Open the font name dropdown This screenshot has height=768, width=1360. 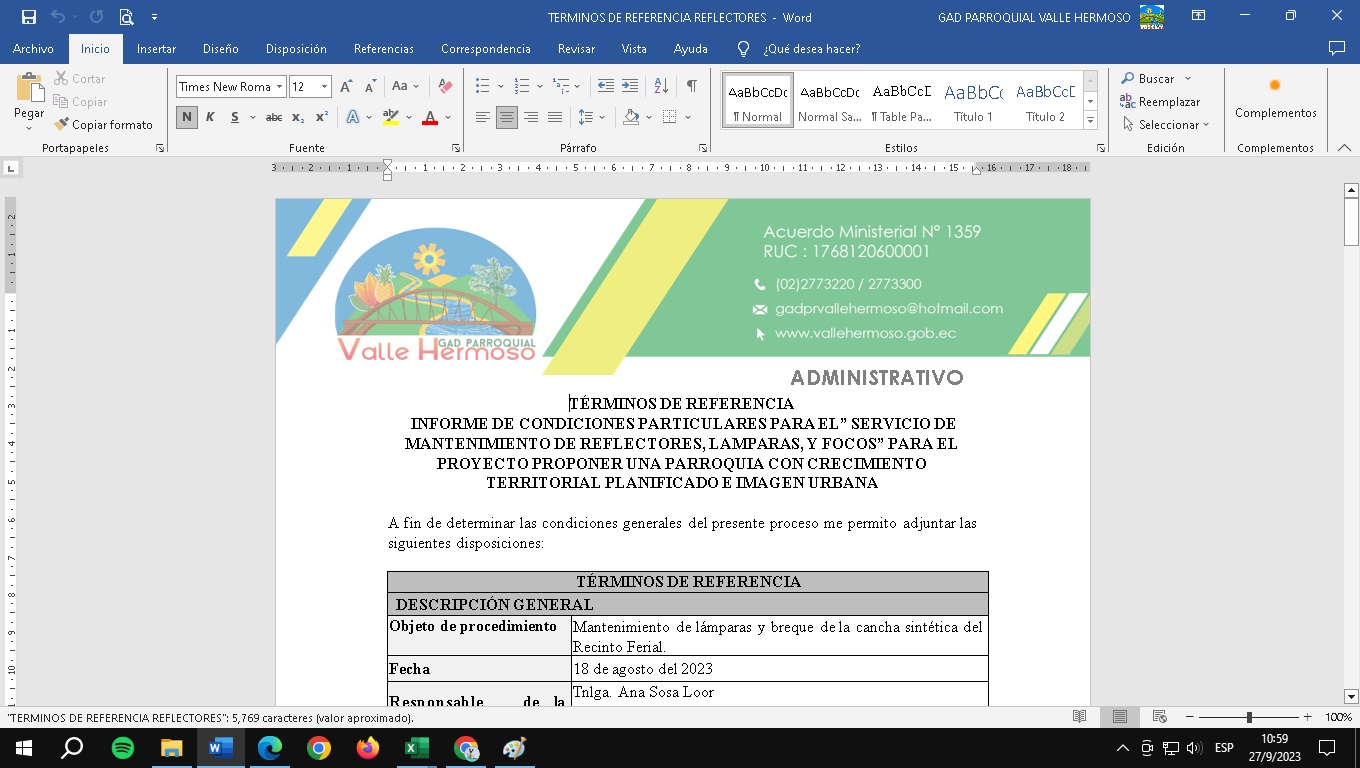[280, 87]
